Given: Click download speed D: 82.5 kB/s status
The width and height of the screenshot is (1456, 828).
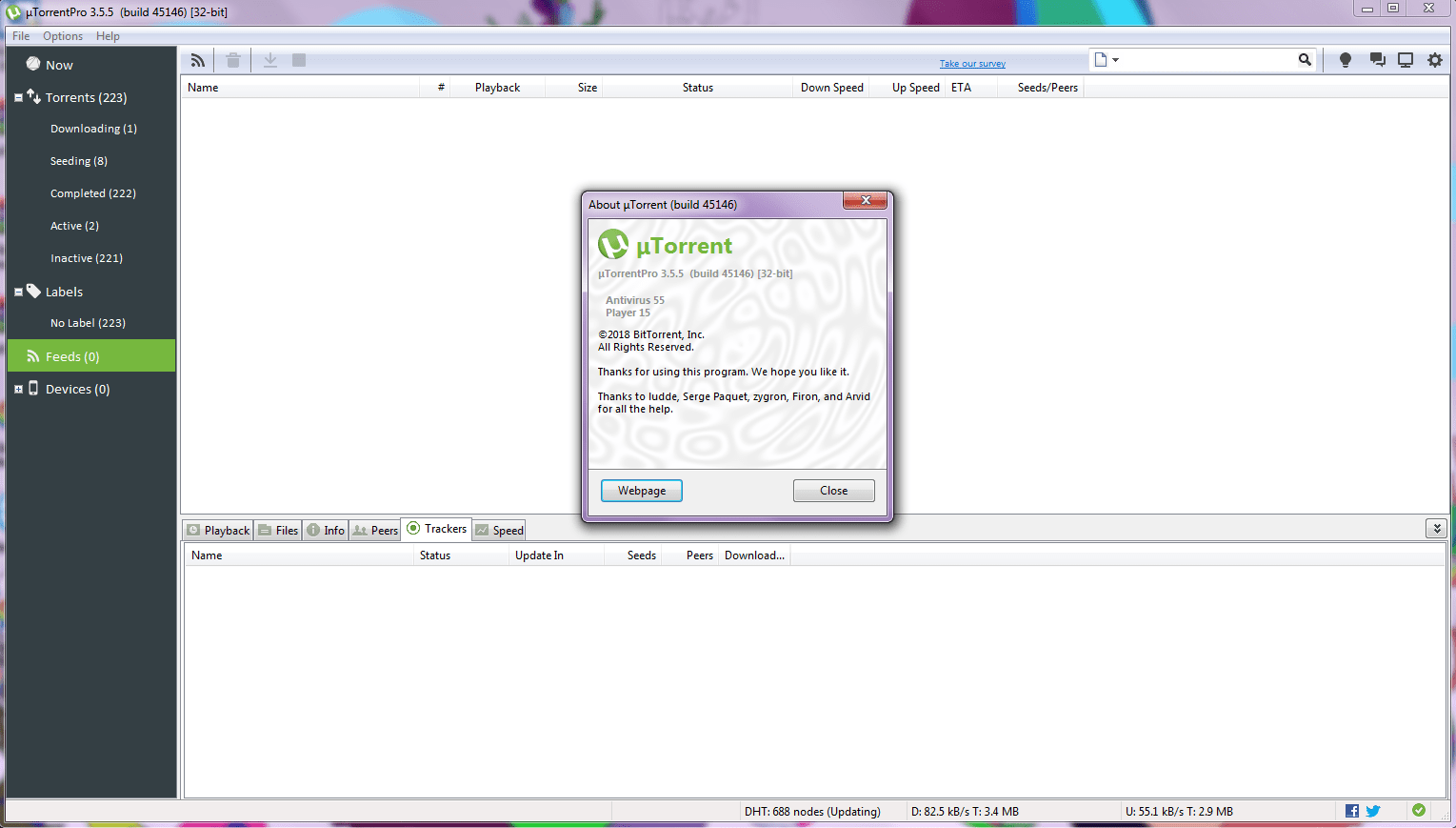Looking at the screenshot, I should [x=965, y=812].
